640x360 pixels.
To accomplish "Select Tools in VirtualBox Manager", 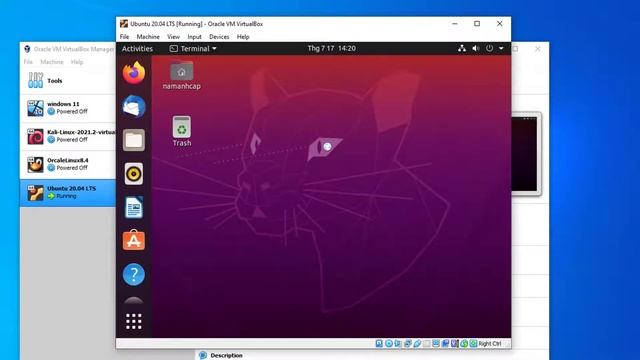I will click(68, 80).
